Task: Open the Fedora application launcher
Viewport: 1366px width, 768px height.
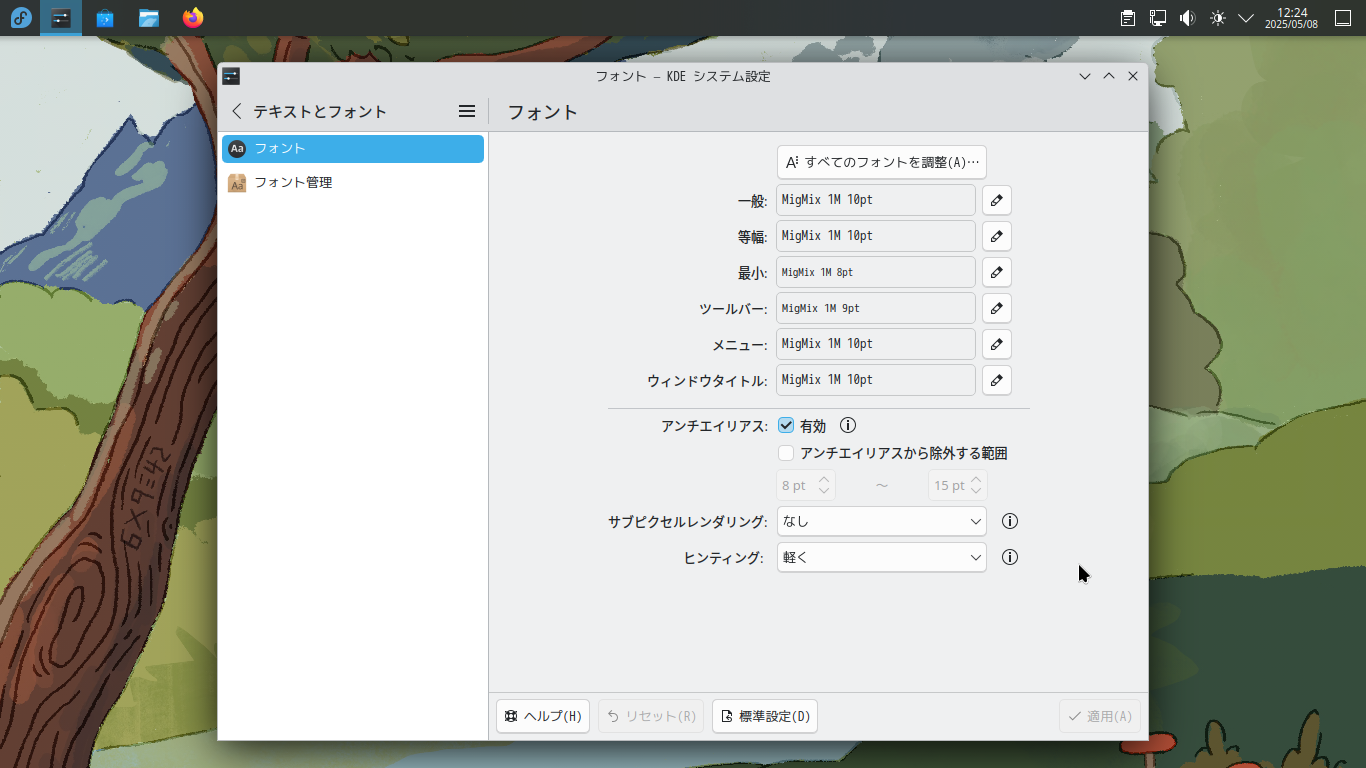Action: click(21, 18)
